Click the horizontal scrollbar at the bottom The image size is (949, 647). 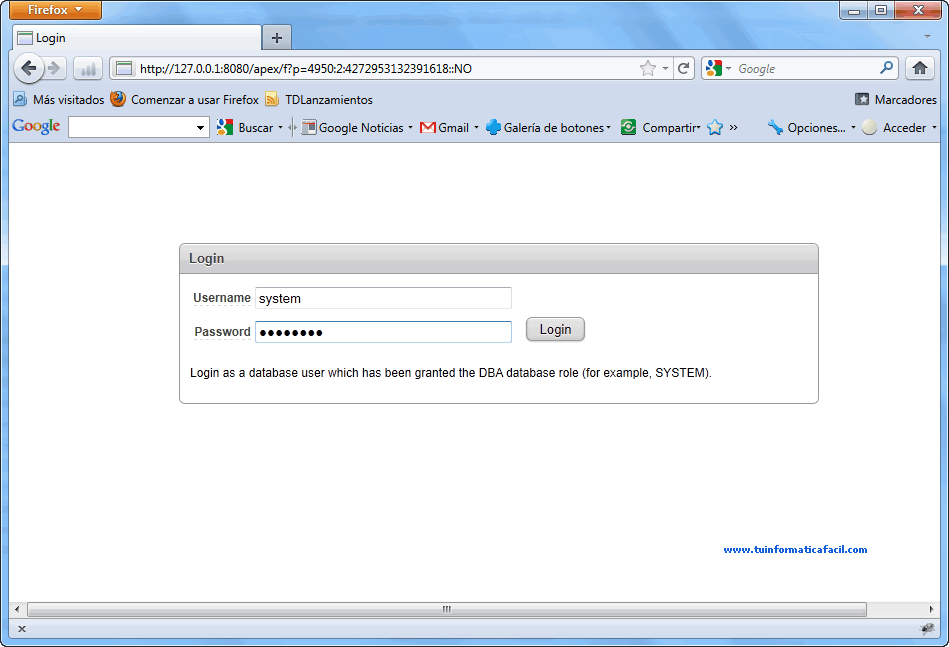pos(446,609)
